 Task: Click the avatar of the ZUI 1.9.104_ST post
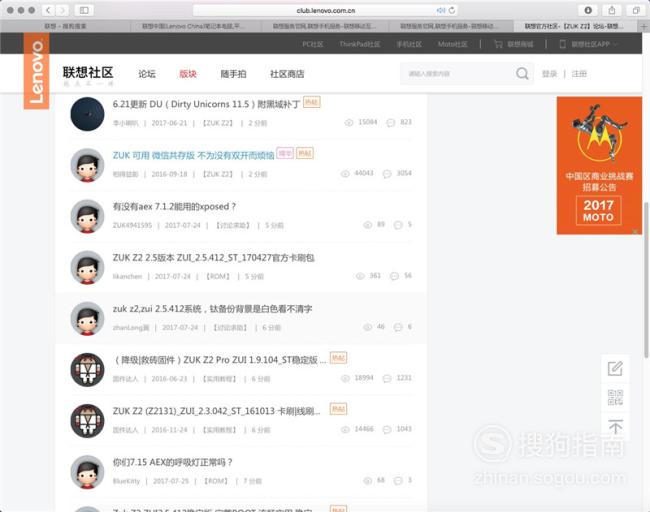(87, 370)
